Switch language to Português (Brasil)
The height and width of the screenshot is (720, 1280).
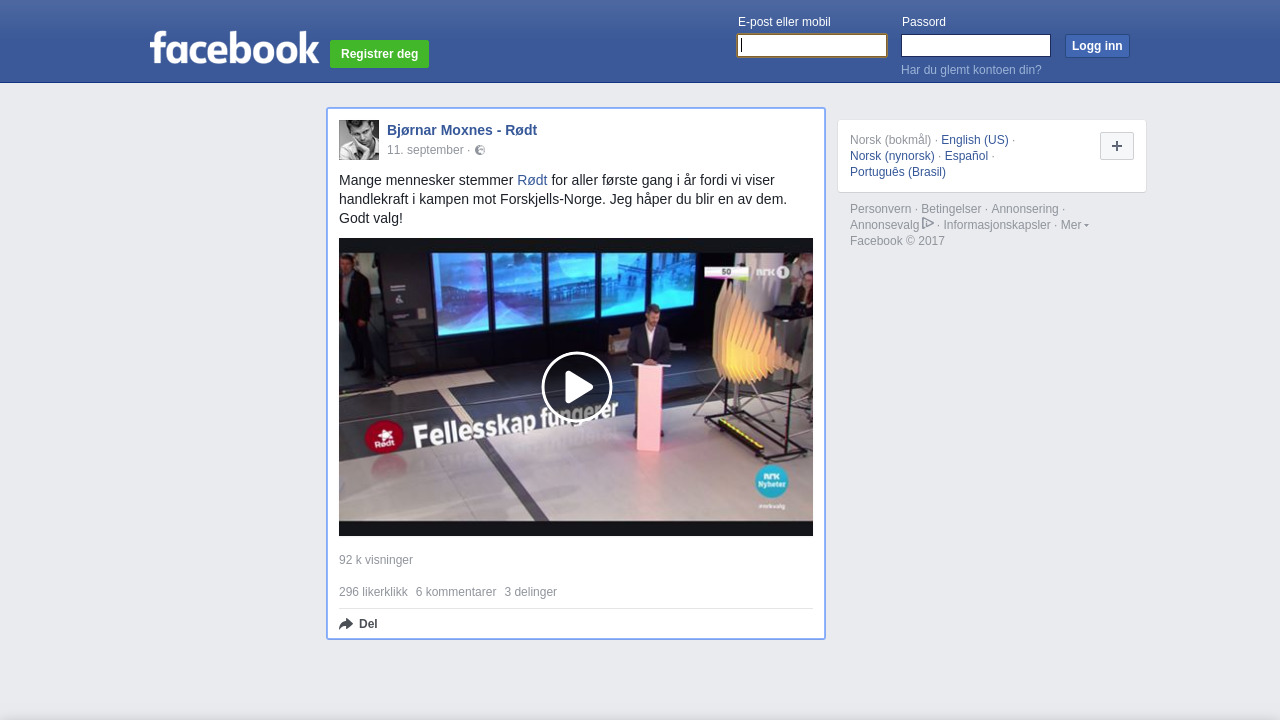[898, 172]
